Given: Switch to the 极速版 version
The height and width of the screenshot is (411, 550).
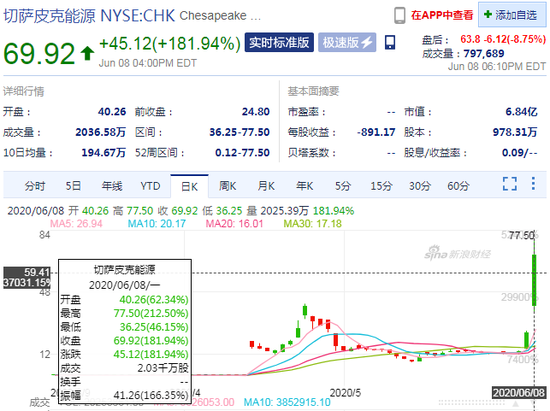Looking at the screenshot, I should 347,42.
